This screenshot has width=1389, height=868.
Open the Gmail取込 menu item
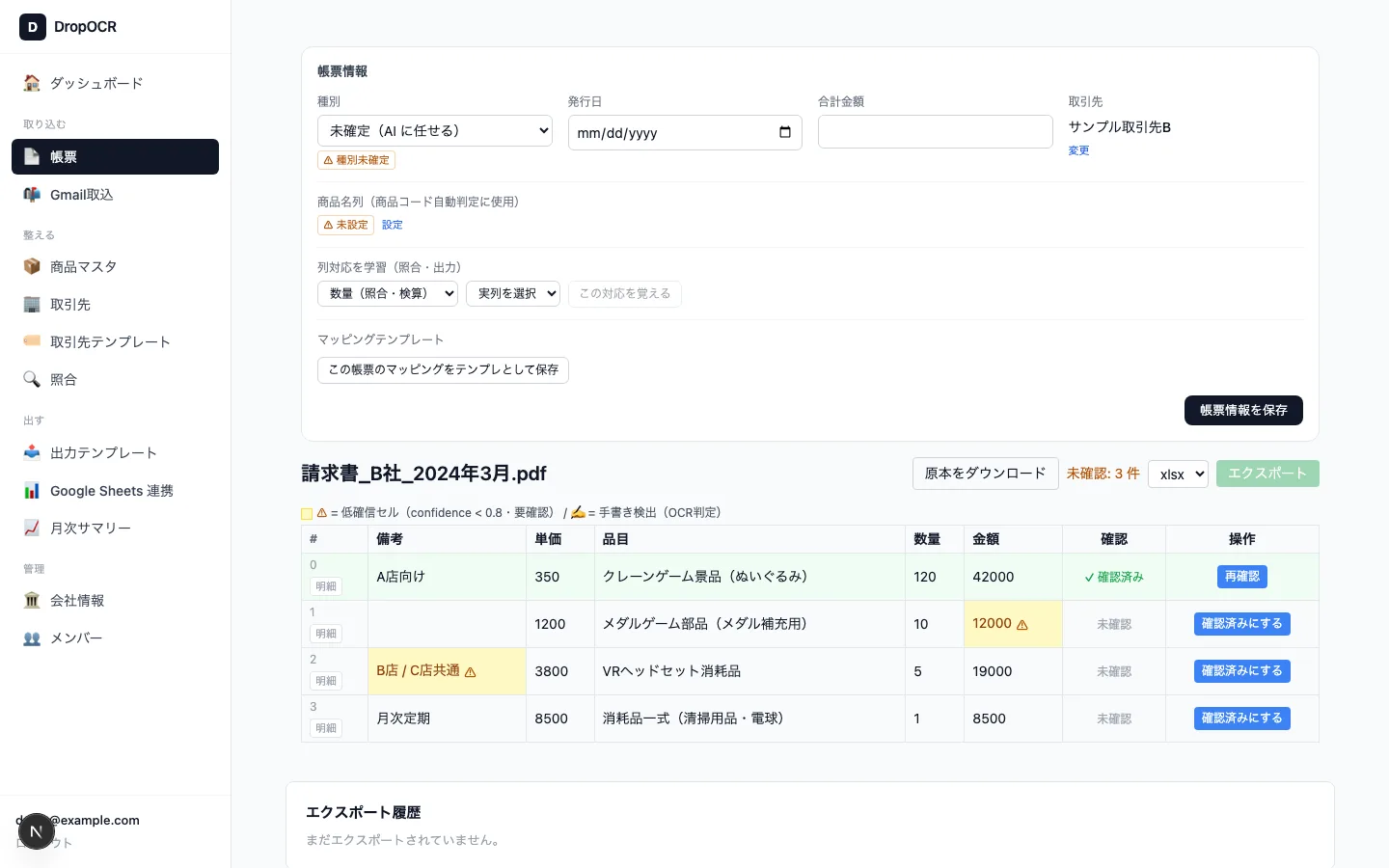(115, 195)
